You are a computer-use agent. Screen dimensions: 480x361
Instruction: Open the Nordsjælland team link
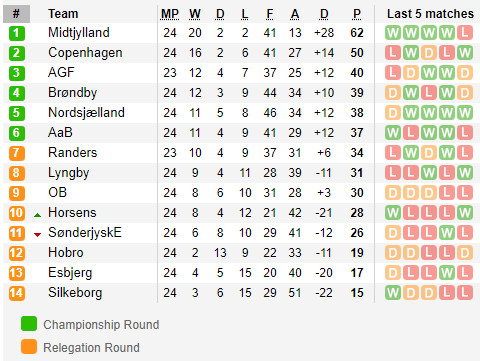[x=86, y=113]
